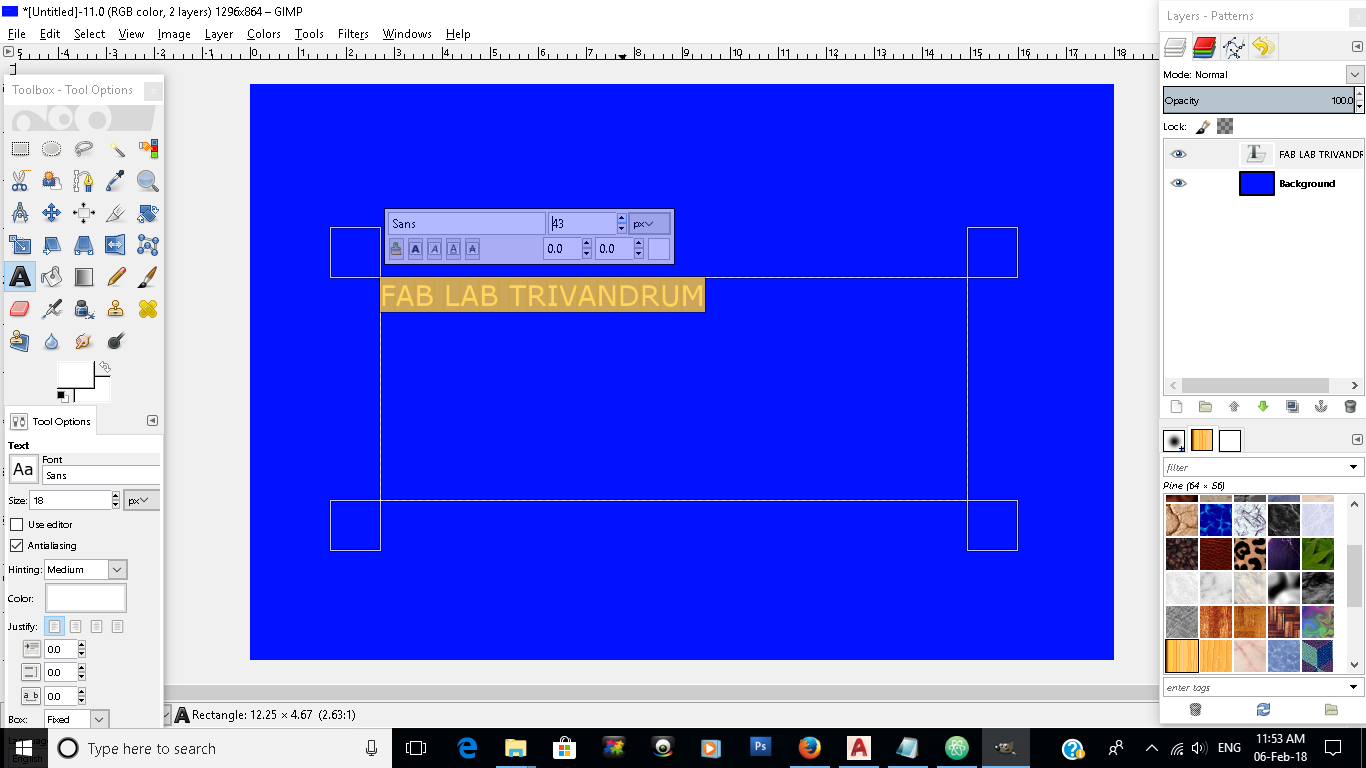Choose the Bucket Fill tool
Viewport: 1366px width, 768px height.
(x=52, y=277)
